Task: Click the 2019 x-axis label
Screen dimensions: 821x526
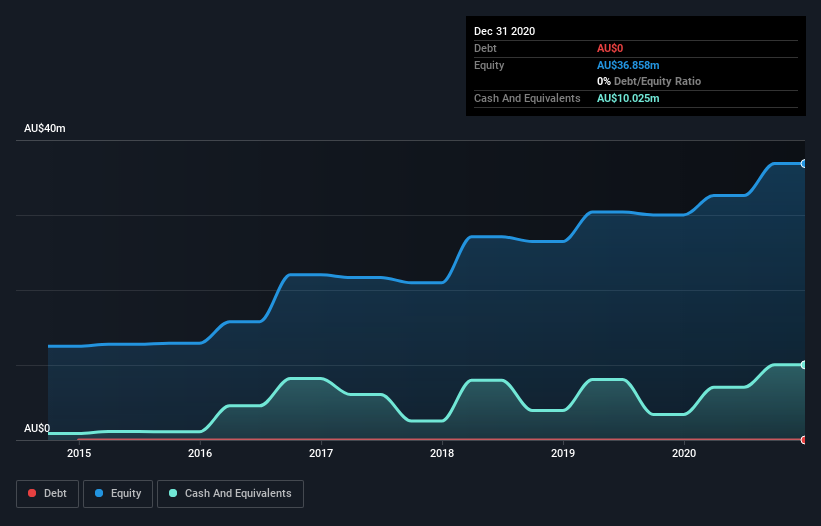Action: [563, 453]
